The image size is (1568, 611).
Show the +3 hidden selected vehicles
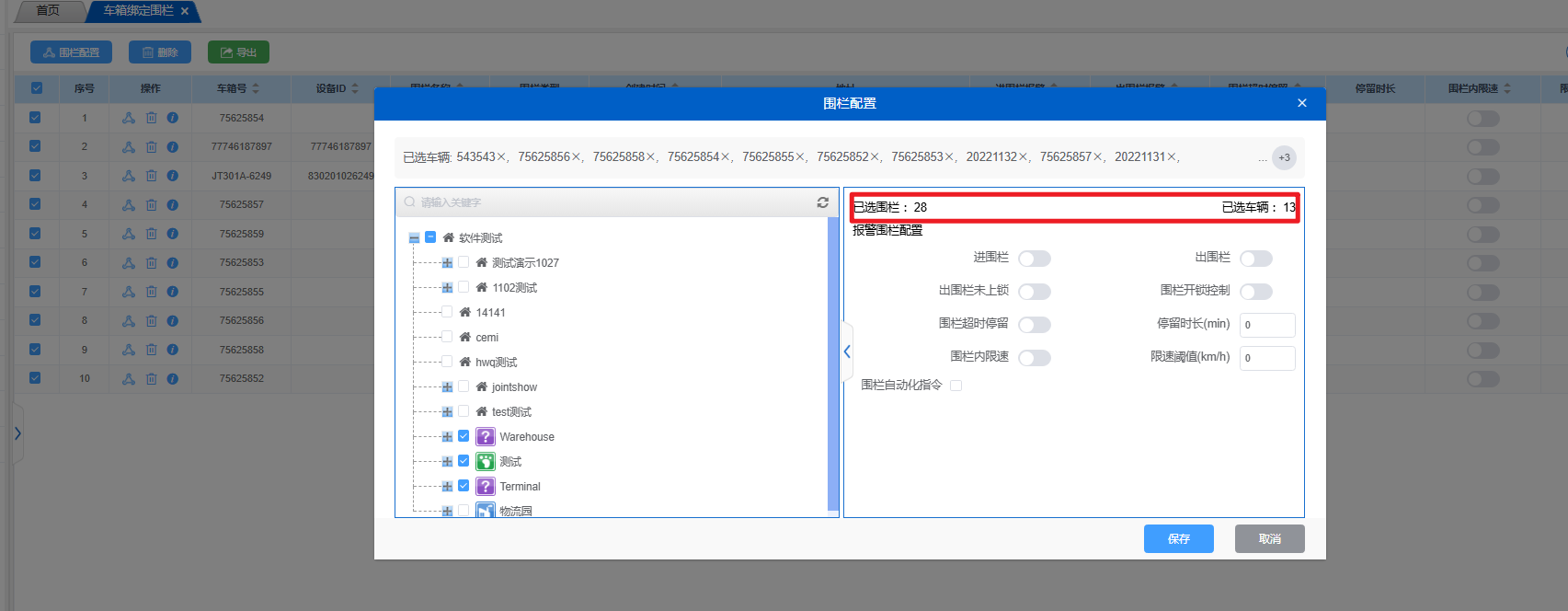[x=1284, y=157]
